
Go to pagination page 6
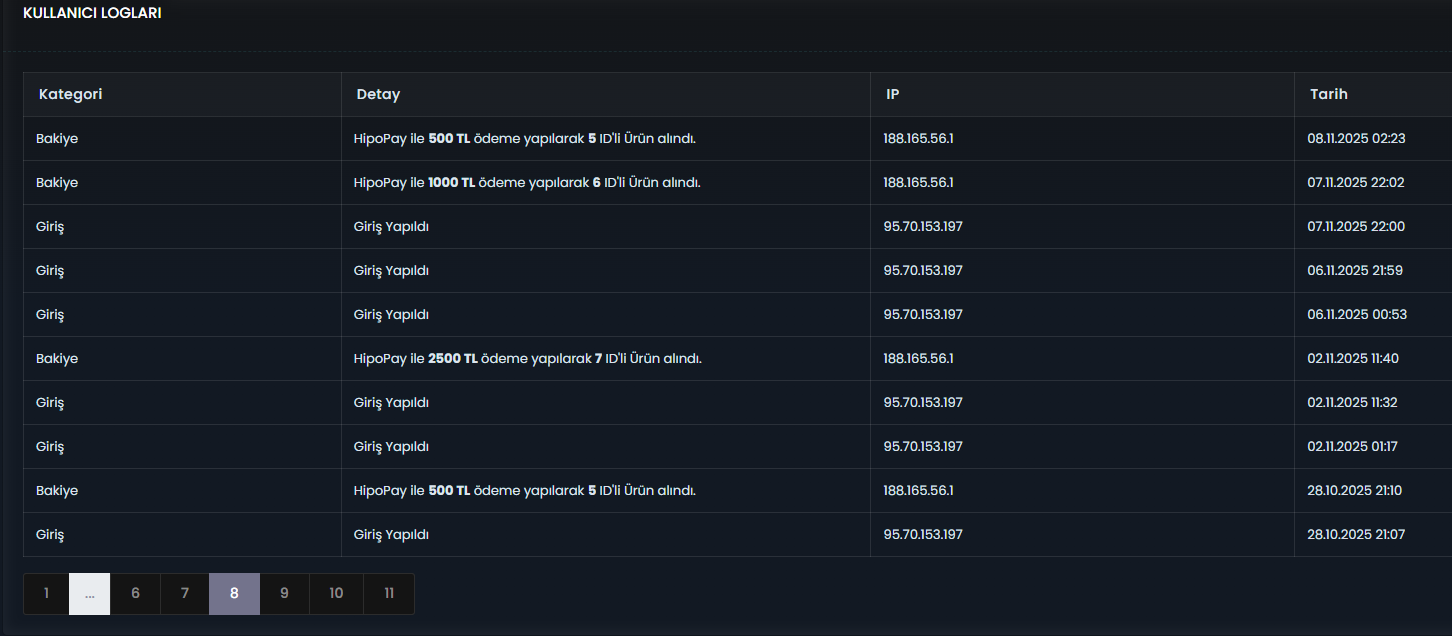coord(135,593)
